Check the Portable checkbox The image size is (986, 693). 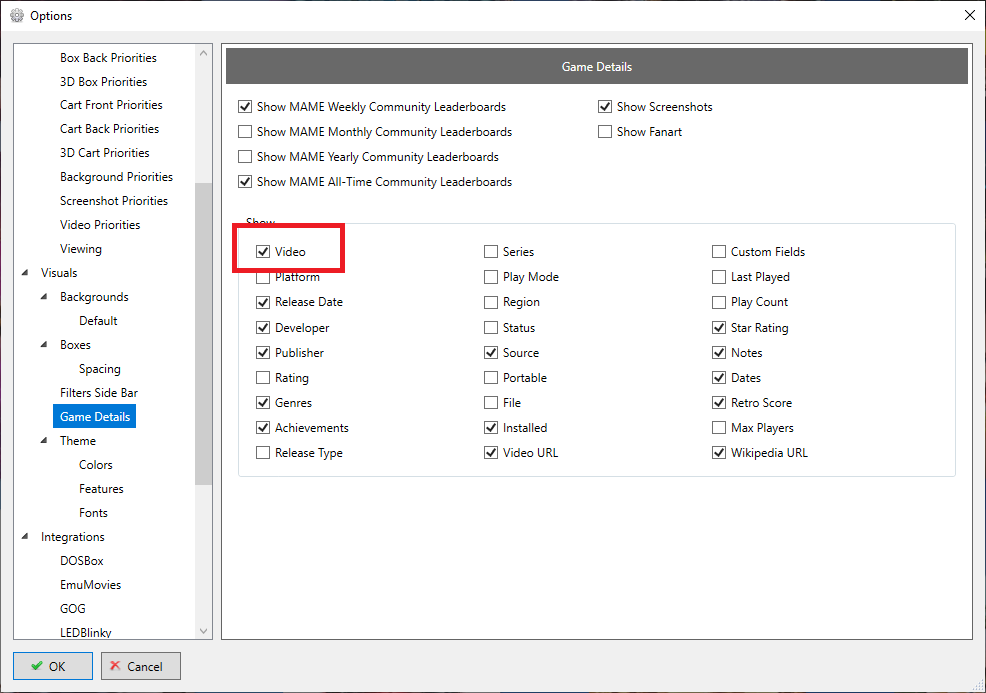coord(491,378)
